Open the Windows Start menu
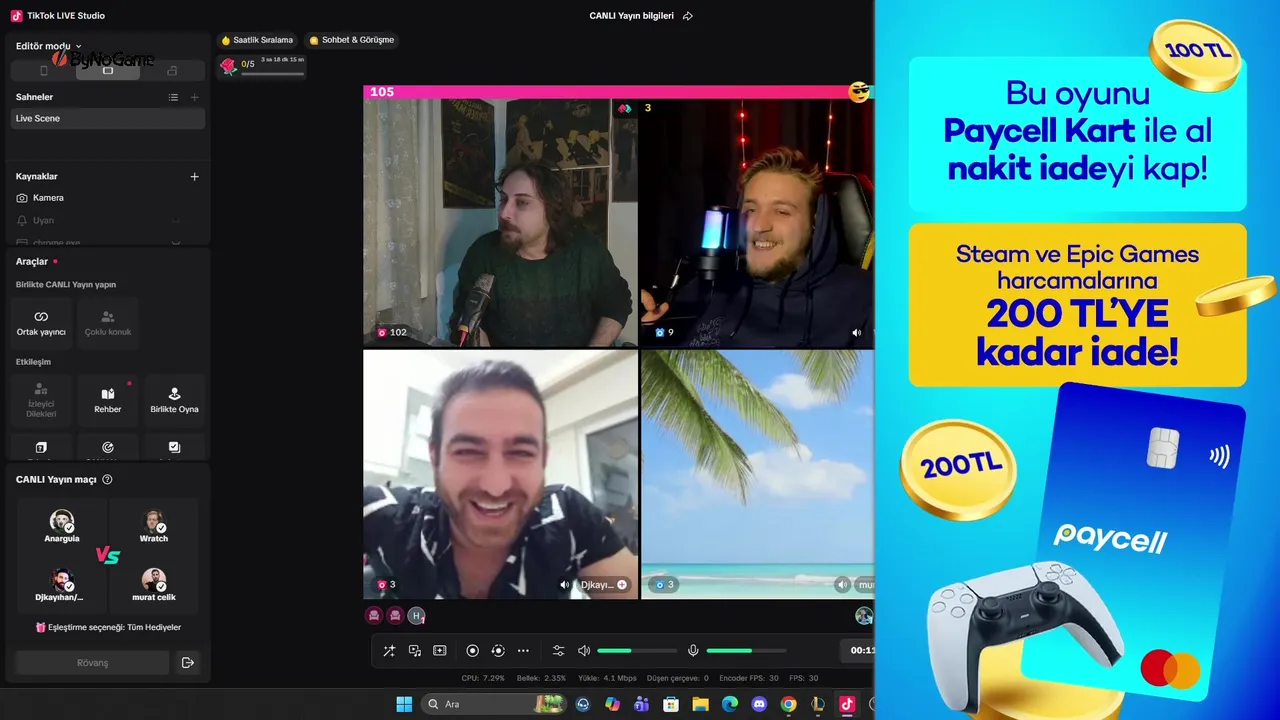The image size is (1280, 720). (x=404, y=704)
